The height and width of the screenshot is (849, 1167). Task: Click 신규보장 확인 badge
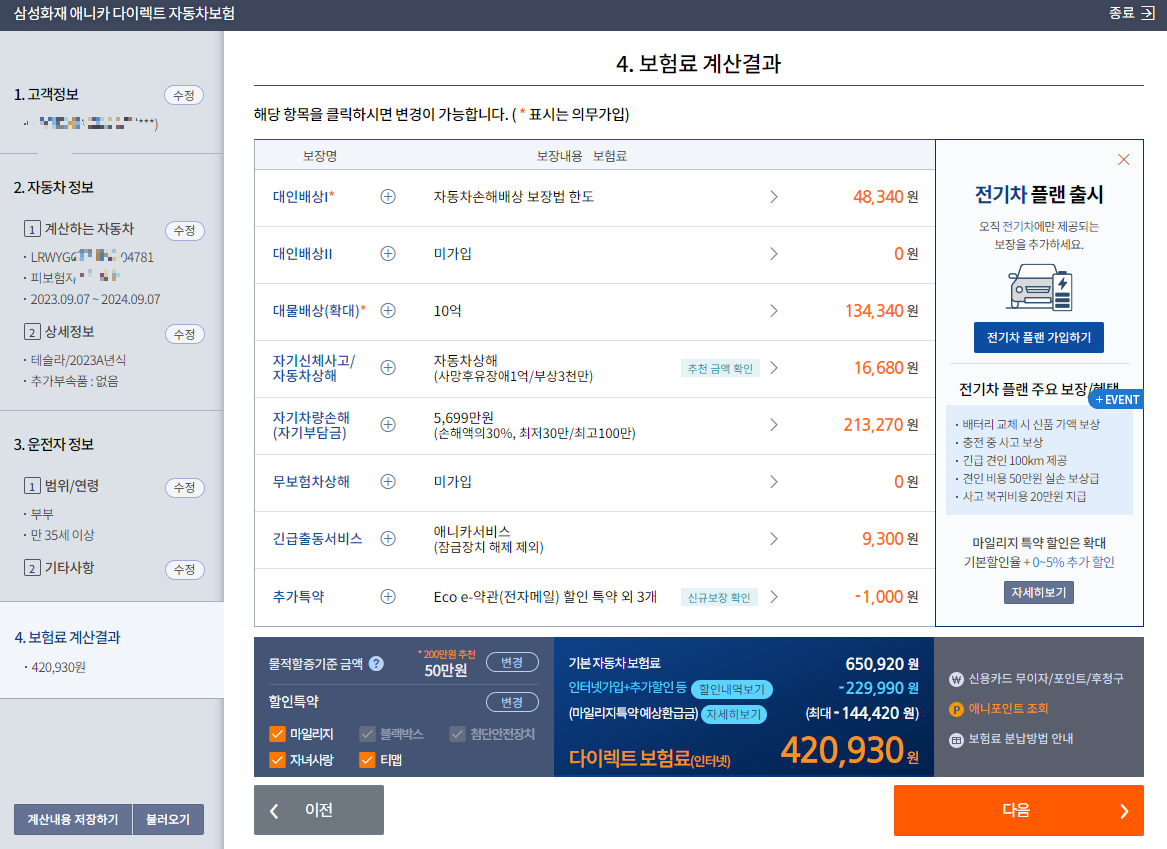coord(719,597)
